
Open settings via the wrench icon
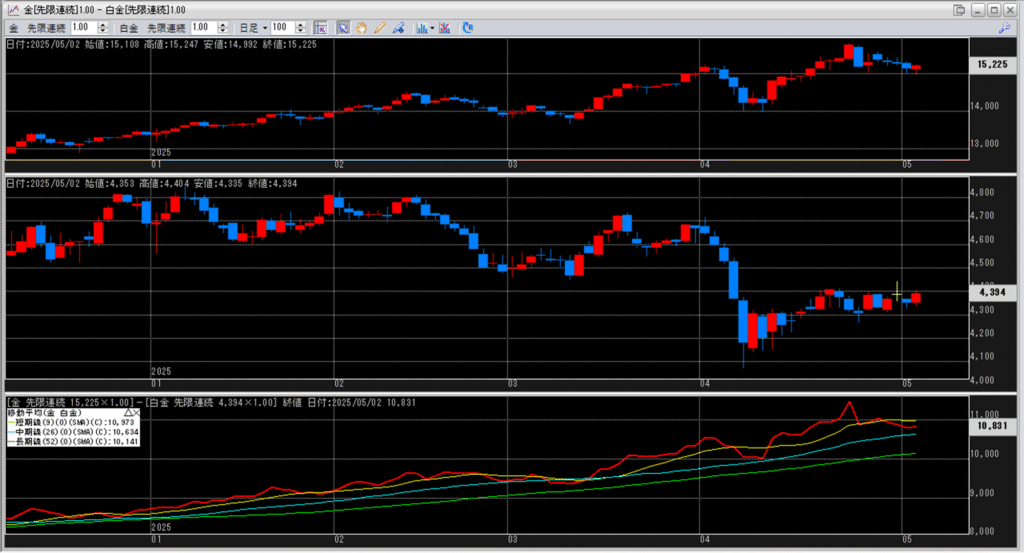1005,28
